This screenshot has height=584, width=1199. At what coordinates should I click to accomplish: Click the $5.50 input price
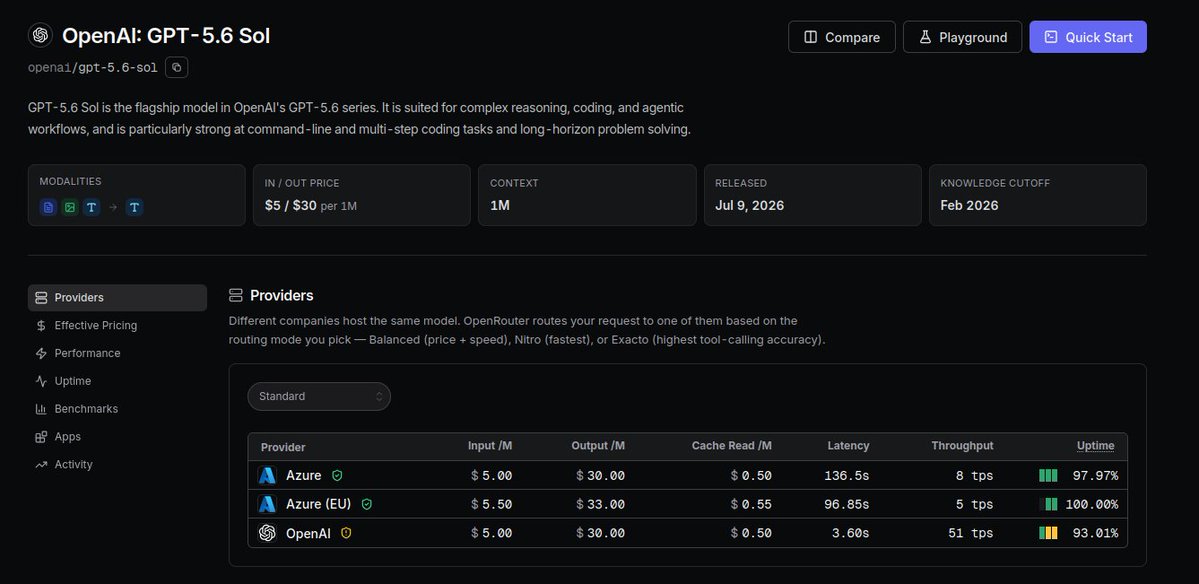(492, 505)
